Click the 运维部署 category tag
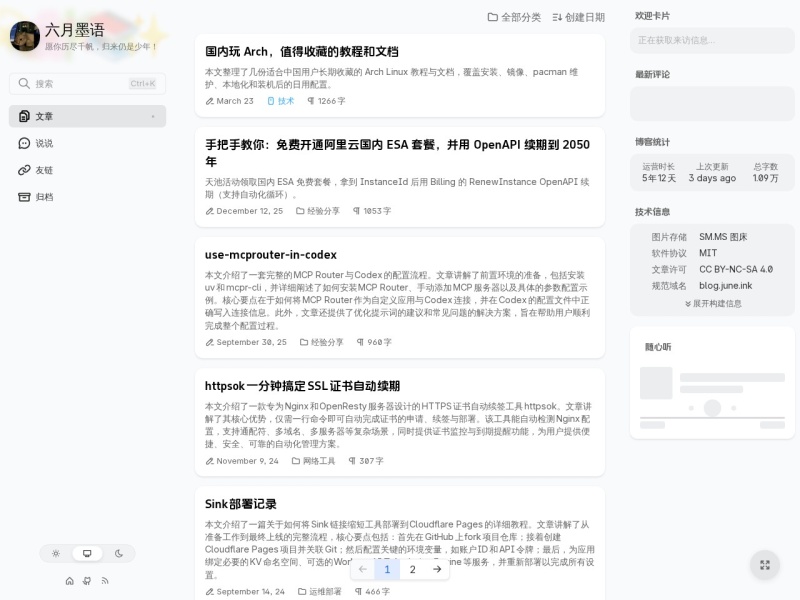Image resolution: width=800 pixels, height=600 pixels. pos(320,591)
